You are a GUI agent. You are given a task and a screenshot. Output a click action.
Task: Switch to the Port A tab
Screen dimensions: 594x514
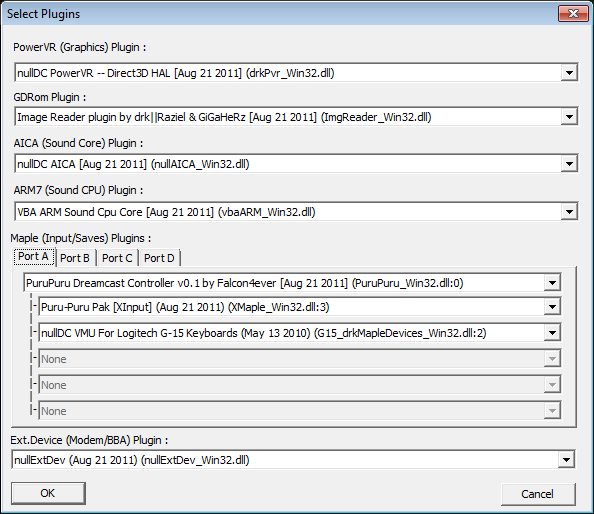[x=34, y=256]
